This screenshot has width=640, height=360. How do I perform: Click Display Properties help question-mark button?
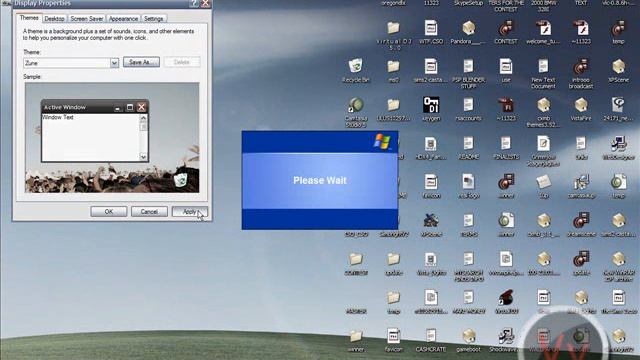(194, 3)
